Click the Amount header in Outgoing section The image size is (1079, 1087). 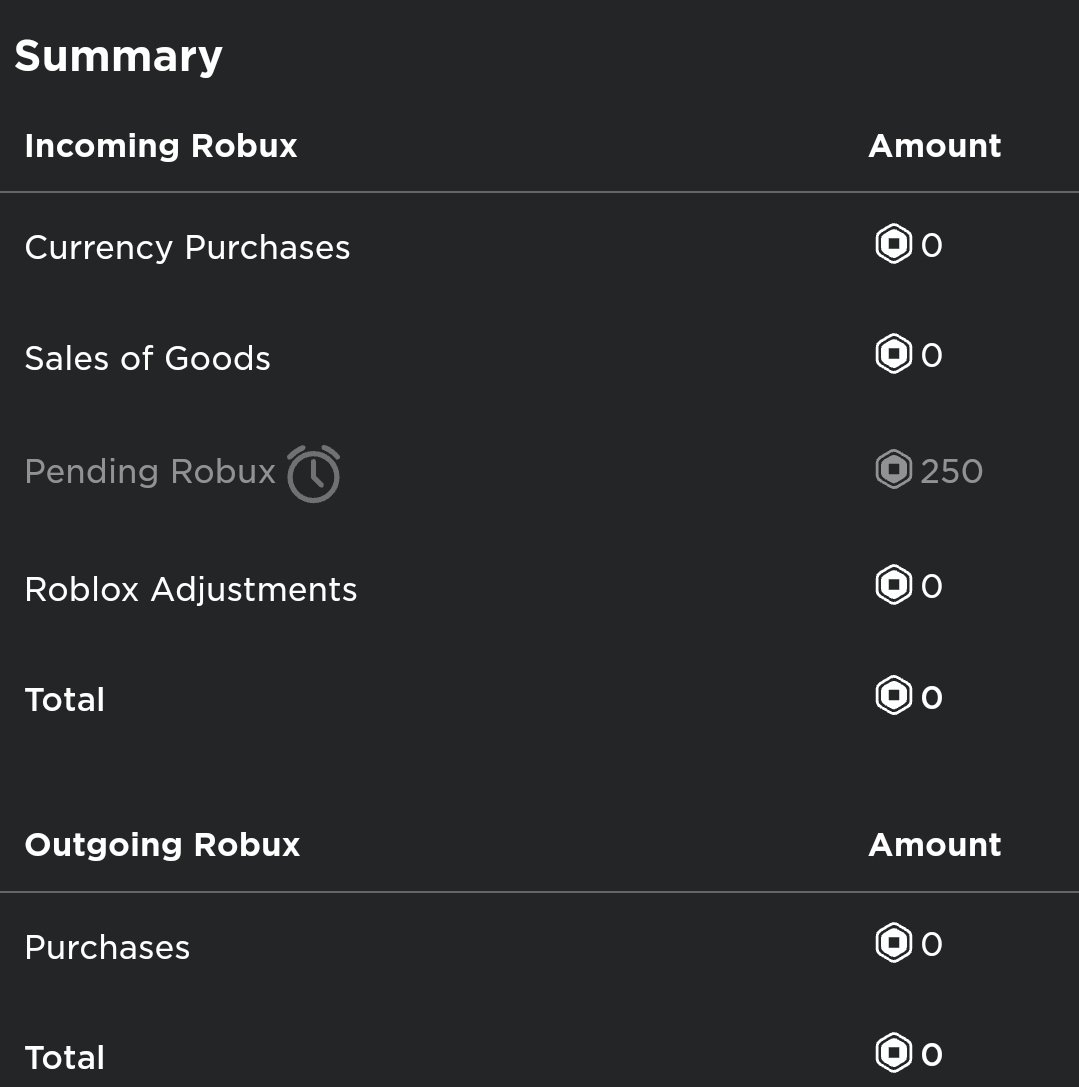[935, 845]
